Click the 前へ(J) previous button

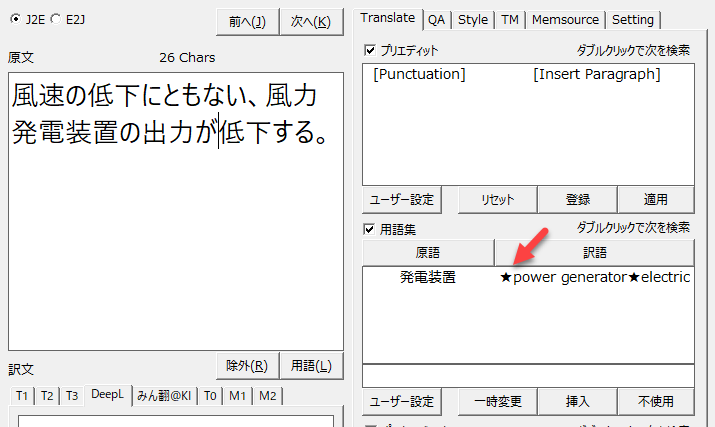246,22
